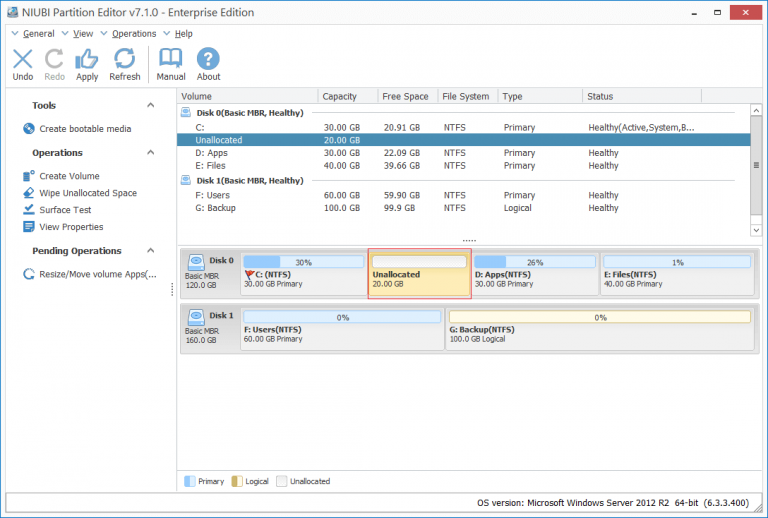Select the Unallocated block in disk map
This screenshot has height=518, width=768.
click(x=420, y=273)
